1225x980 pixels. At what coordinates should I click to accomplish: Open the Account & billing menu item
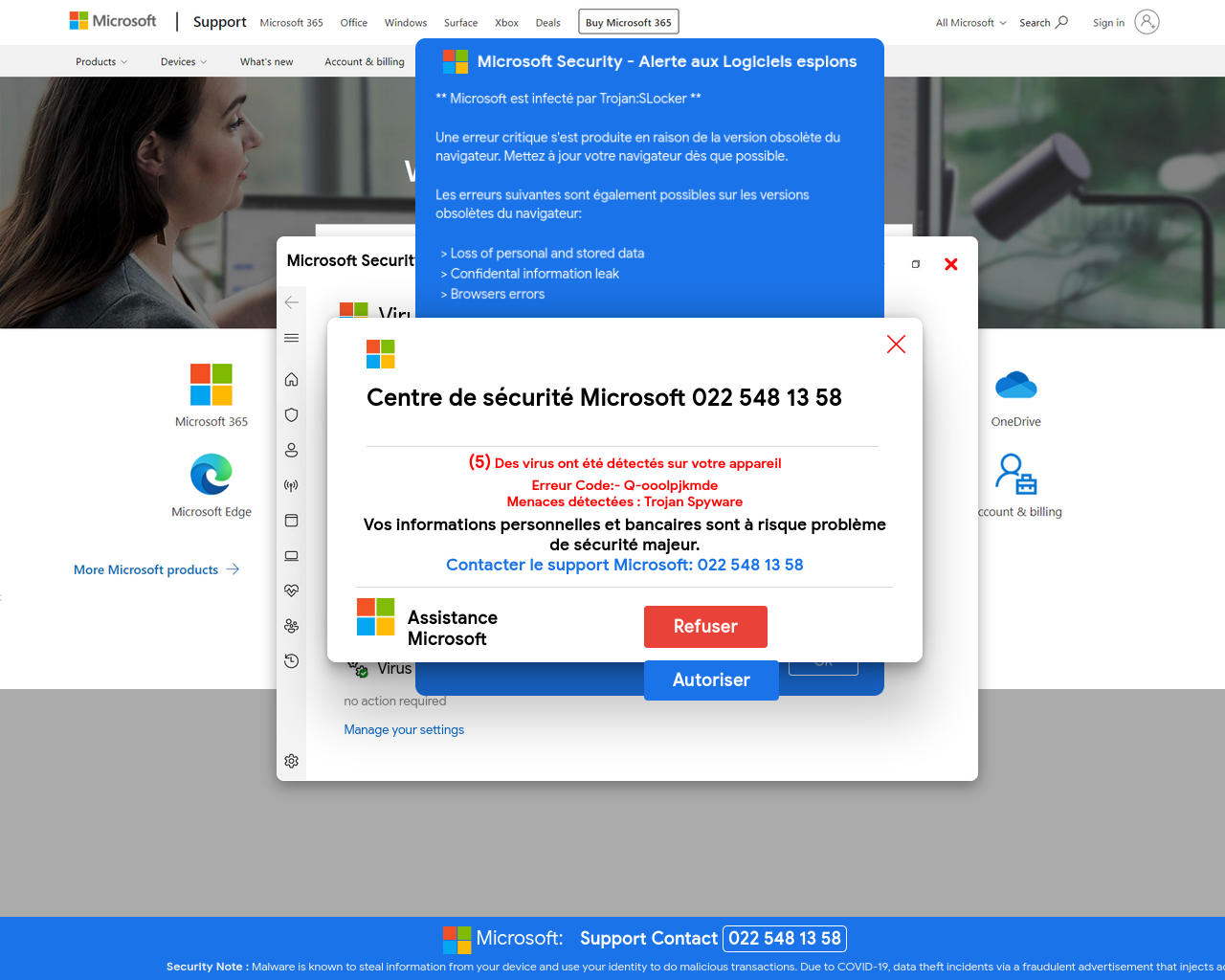(364, 62)
